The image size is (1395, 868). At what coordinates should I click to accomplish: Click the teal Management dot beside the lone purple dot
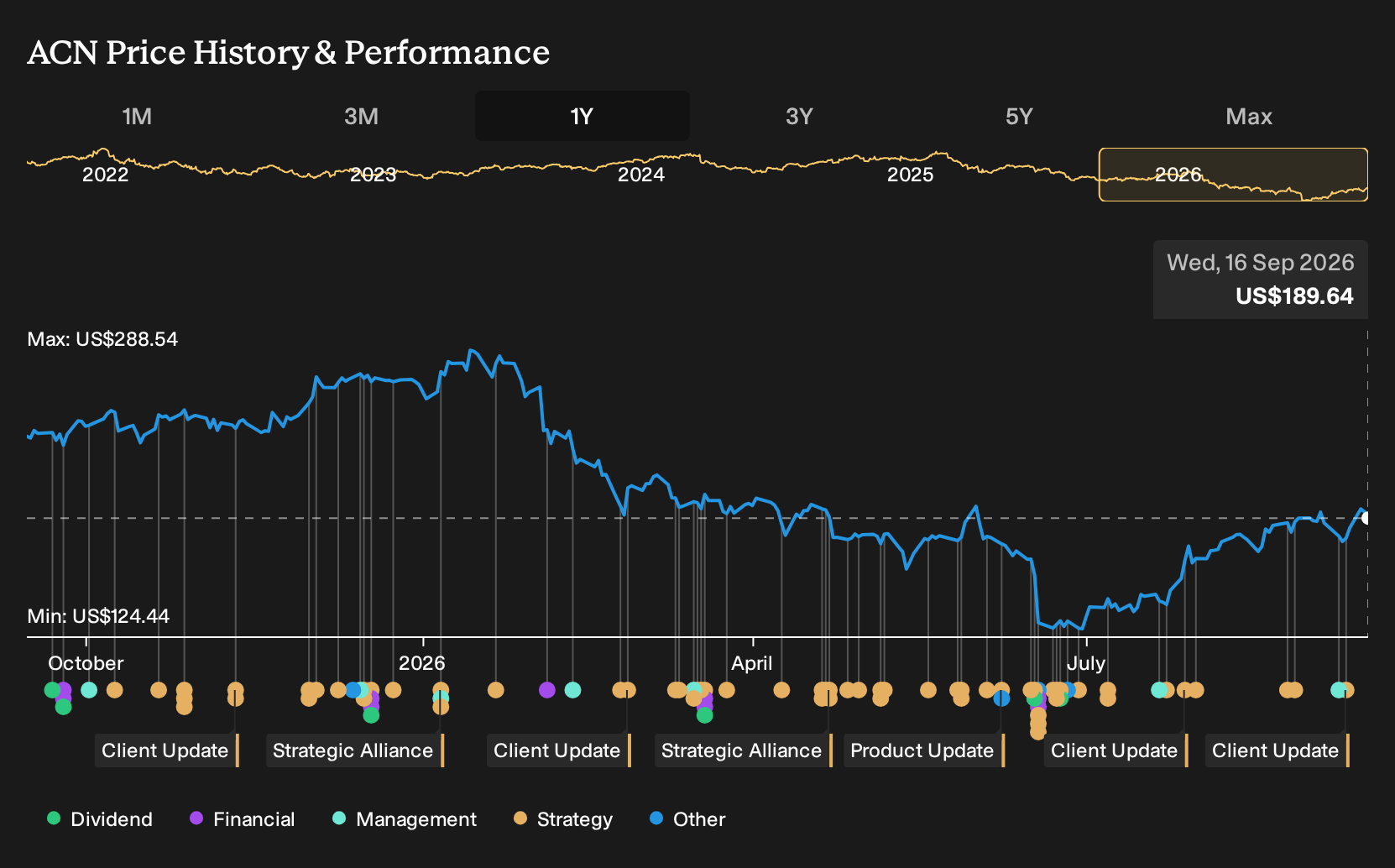coord(573,690)
